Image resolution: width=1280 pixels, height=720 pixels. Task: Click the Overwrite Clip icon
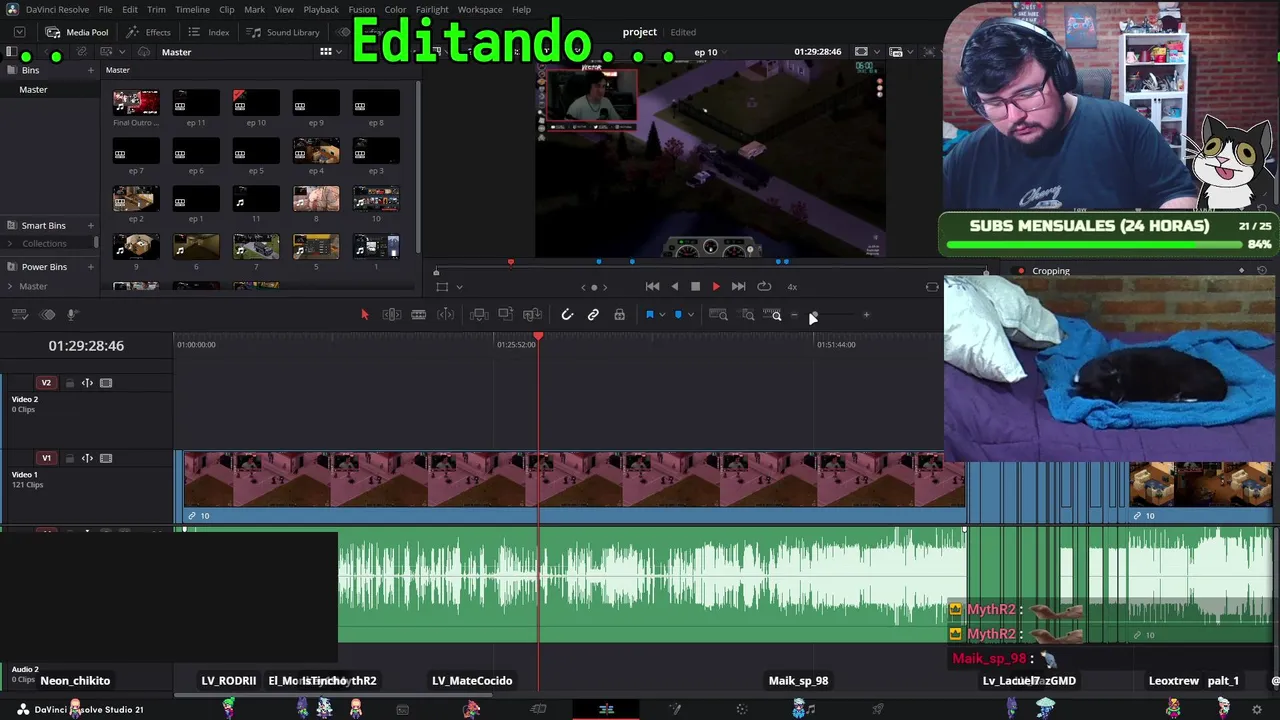click(x=506, y=315)
